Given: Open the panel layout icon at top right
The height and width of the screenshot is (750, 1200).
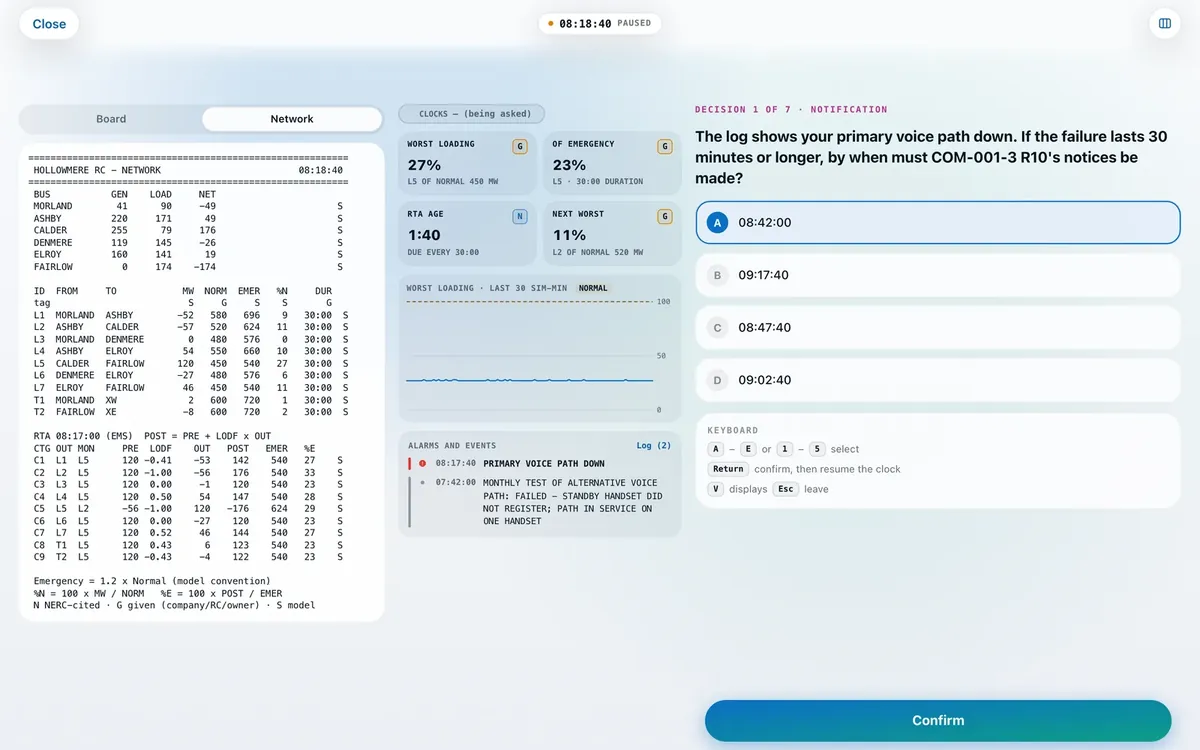Looking at the screenshot, I should 1165,24.
